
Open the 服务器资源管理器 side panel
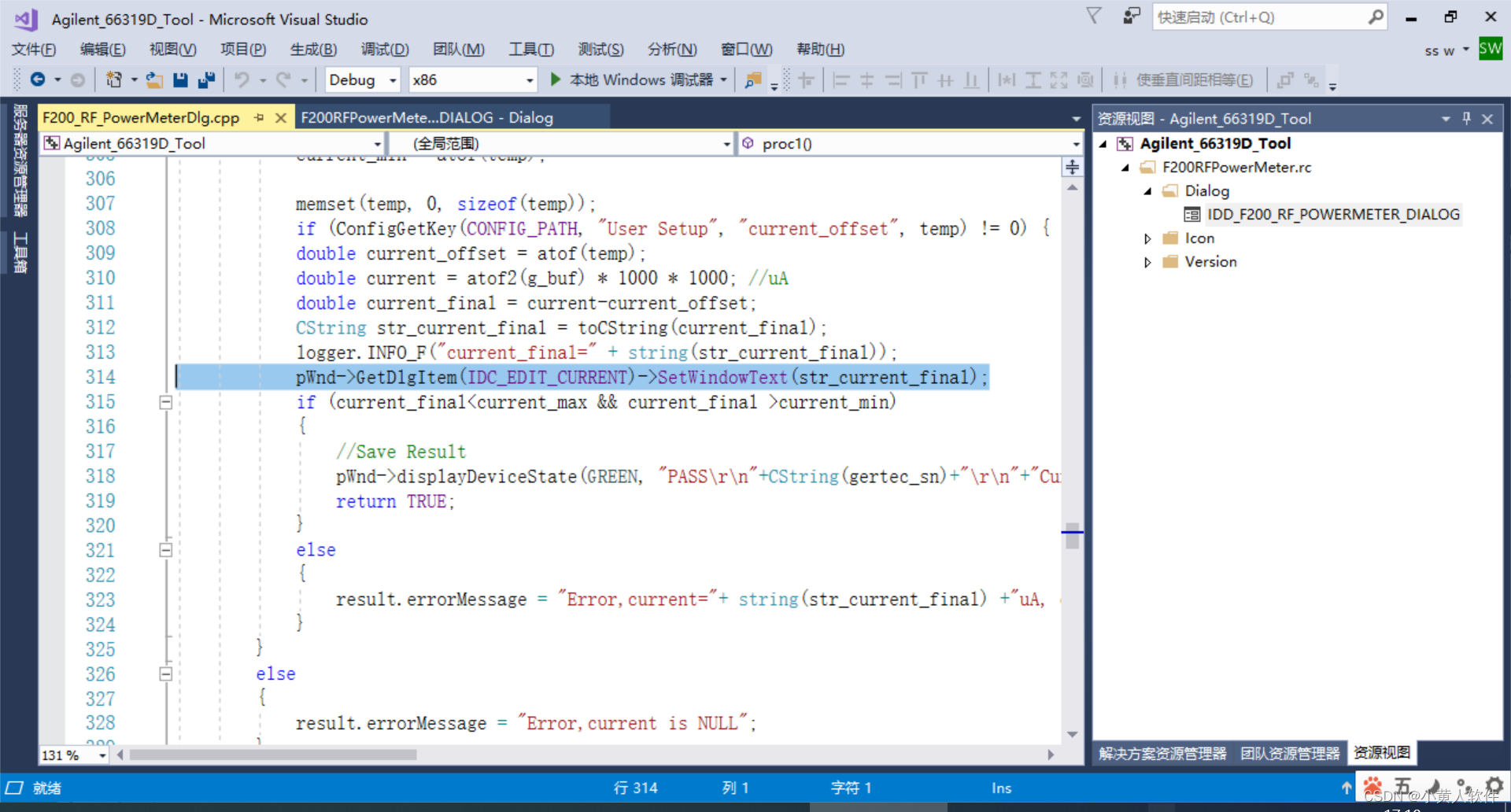coord(20,160)
